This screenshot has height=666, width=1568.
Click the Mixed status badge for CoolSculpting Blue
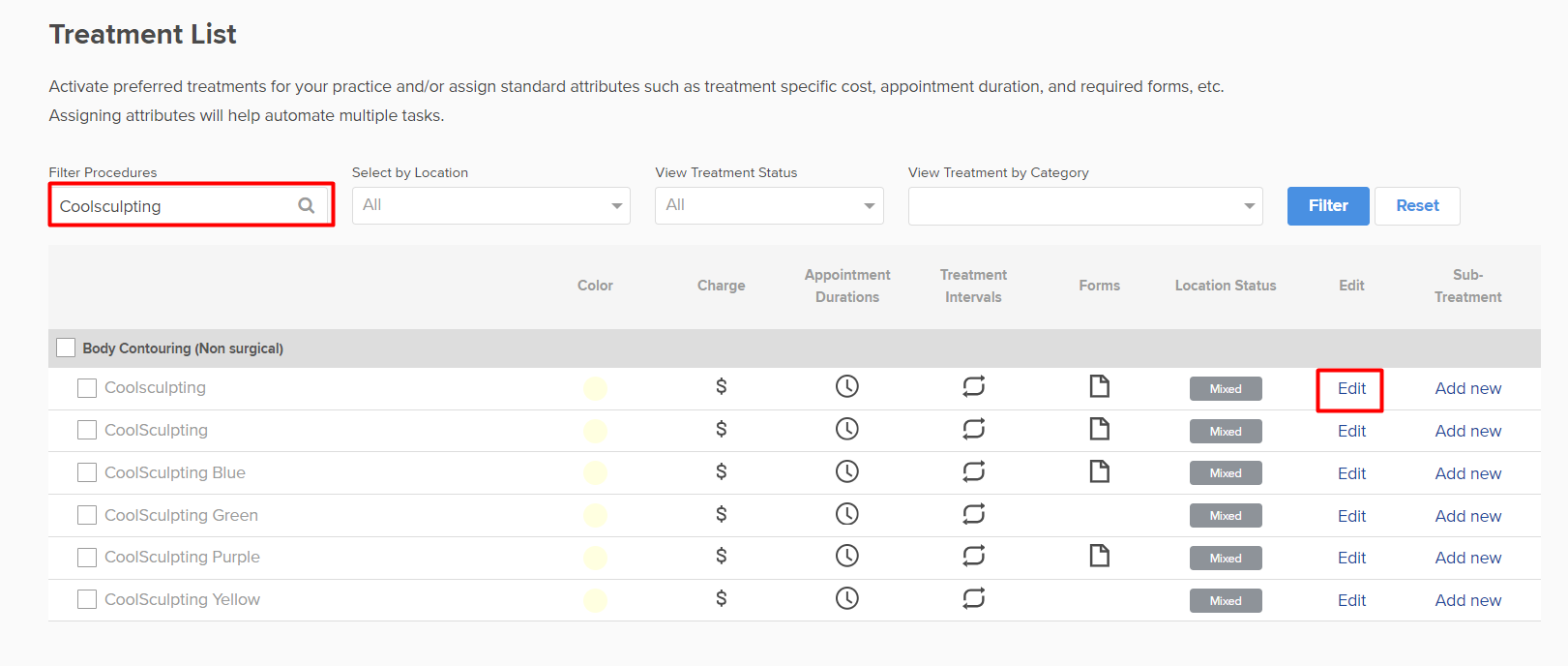pyautogui.click(x=1226, y=473)
